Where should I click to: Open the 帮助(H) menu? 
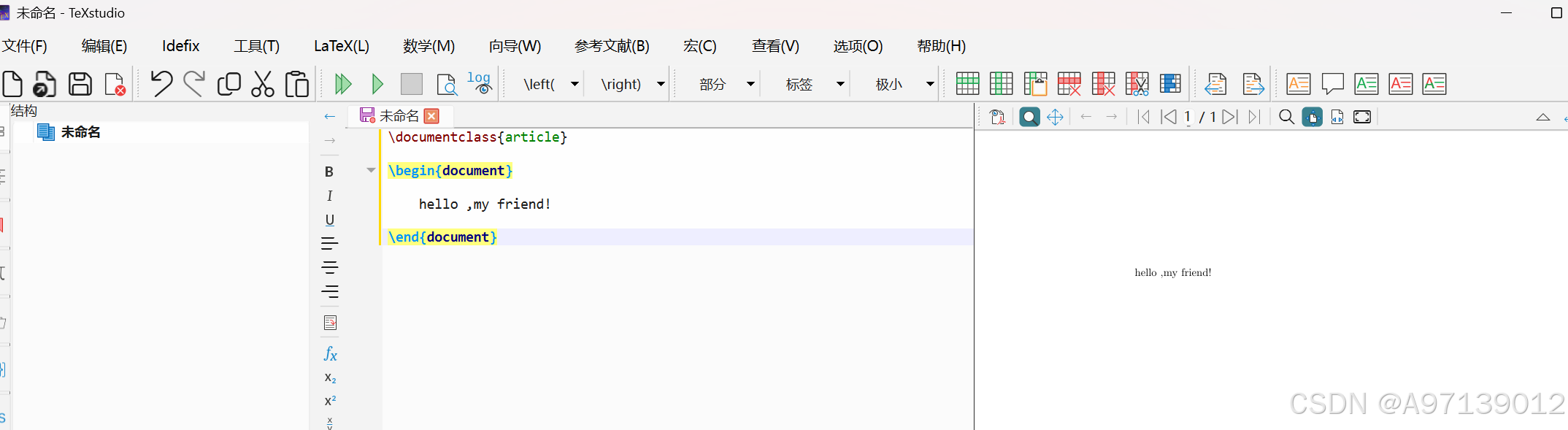[x=941, y=46]
